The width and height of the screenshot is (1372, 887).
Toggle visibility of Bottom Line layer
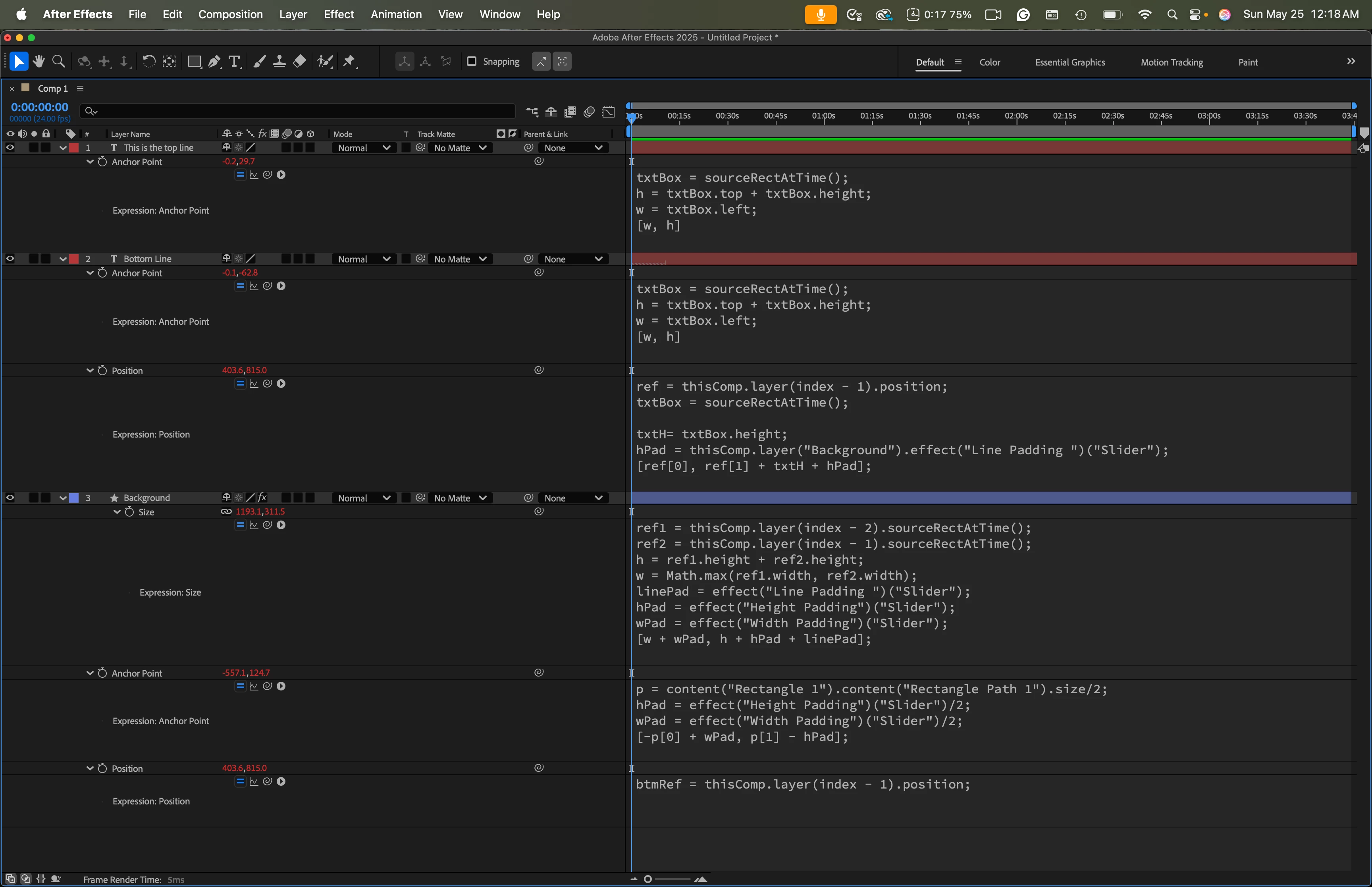tap(10, 258)
